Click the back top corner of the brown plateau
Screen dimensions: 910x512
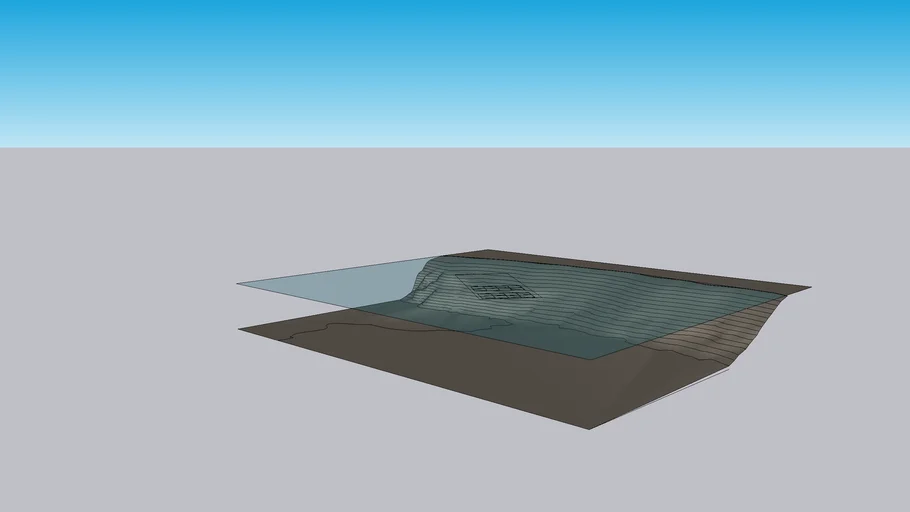point(483,251)
